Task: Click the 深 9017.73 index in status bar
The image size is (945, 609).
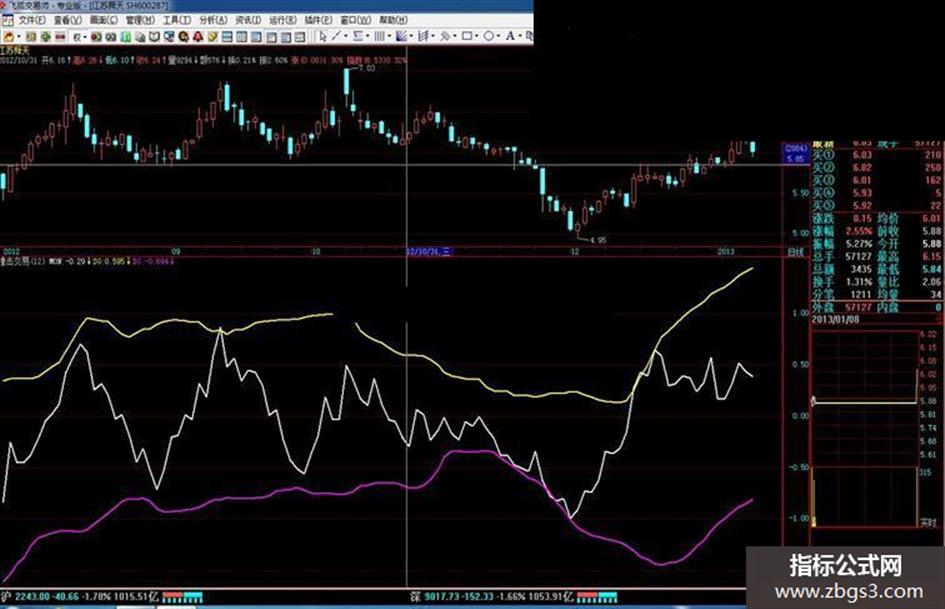Action: [x=491, y=597]
